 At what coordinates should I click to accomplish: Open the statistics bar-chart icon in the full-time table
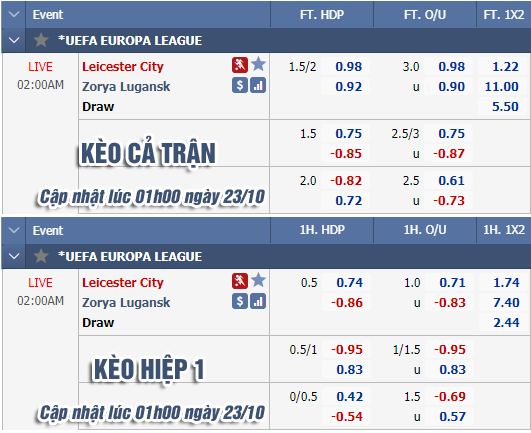(x=258, y=85)
